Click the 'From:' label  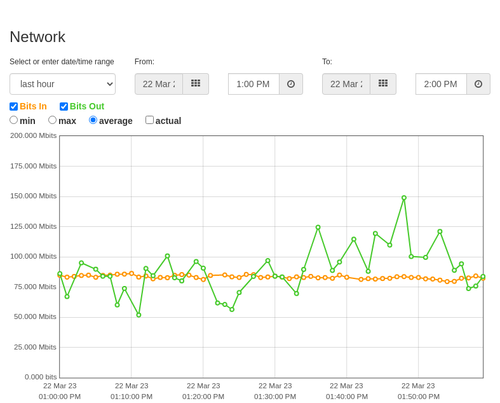(x=144, y=62)
